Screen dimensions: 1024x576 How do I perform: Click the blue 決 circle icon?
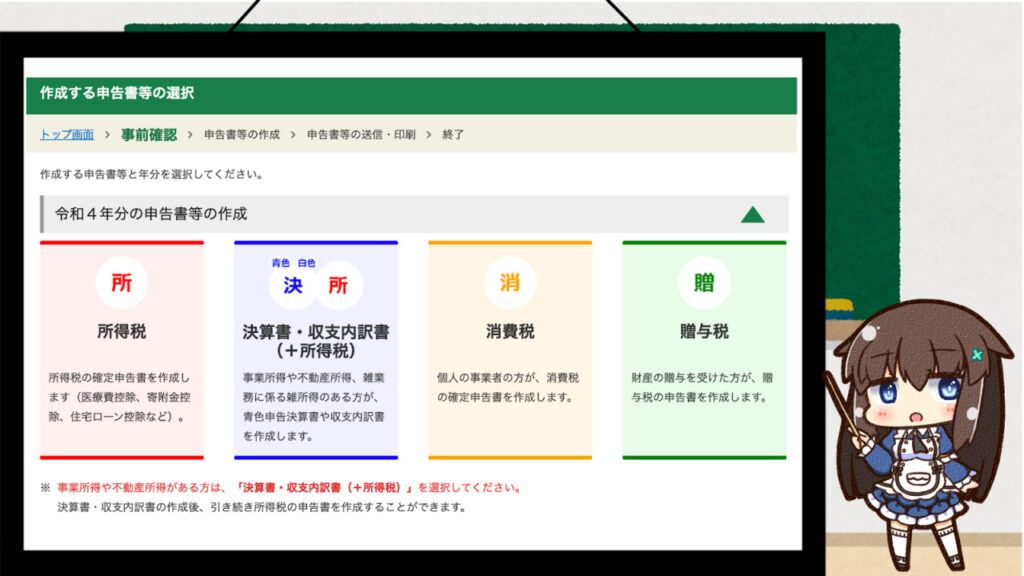click(x=292, y=285)
